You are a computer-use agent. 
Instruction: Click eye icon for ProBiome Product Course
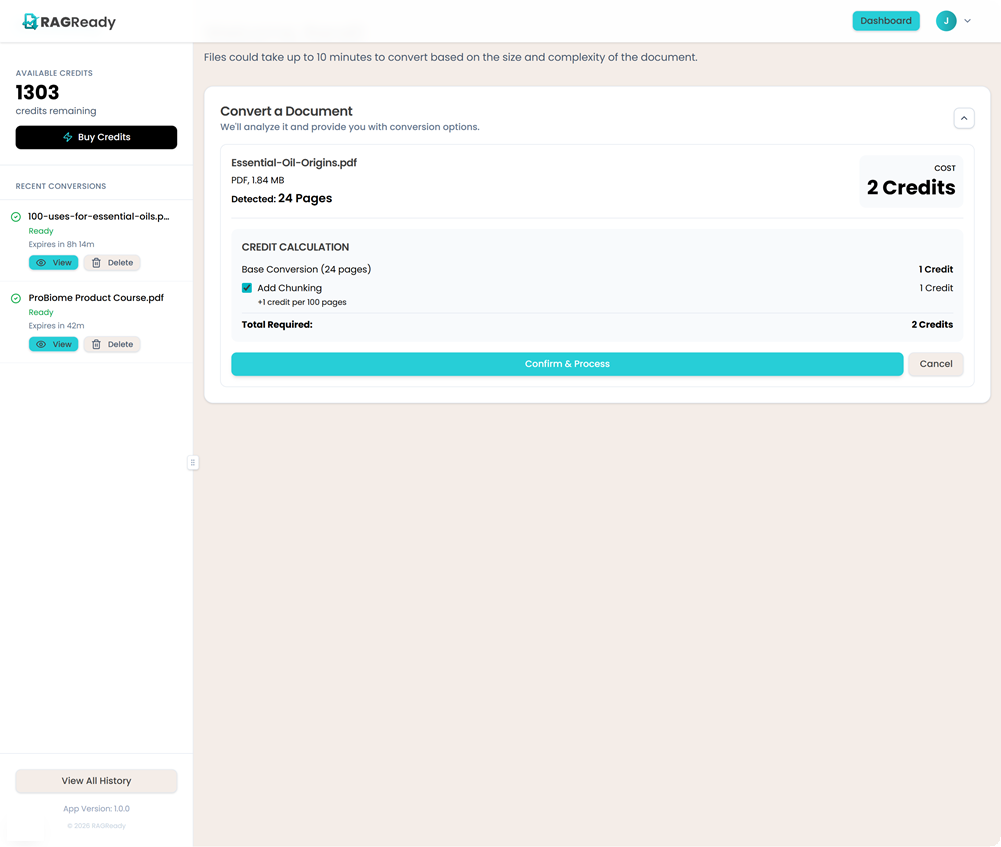tap(41, 344)
